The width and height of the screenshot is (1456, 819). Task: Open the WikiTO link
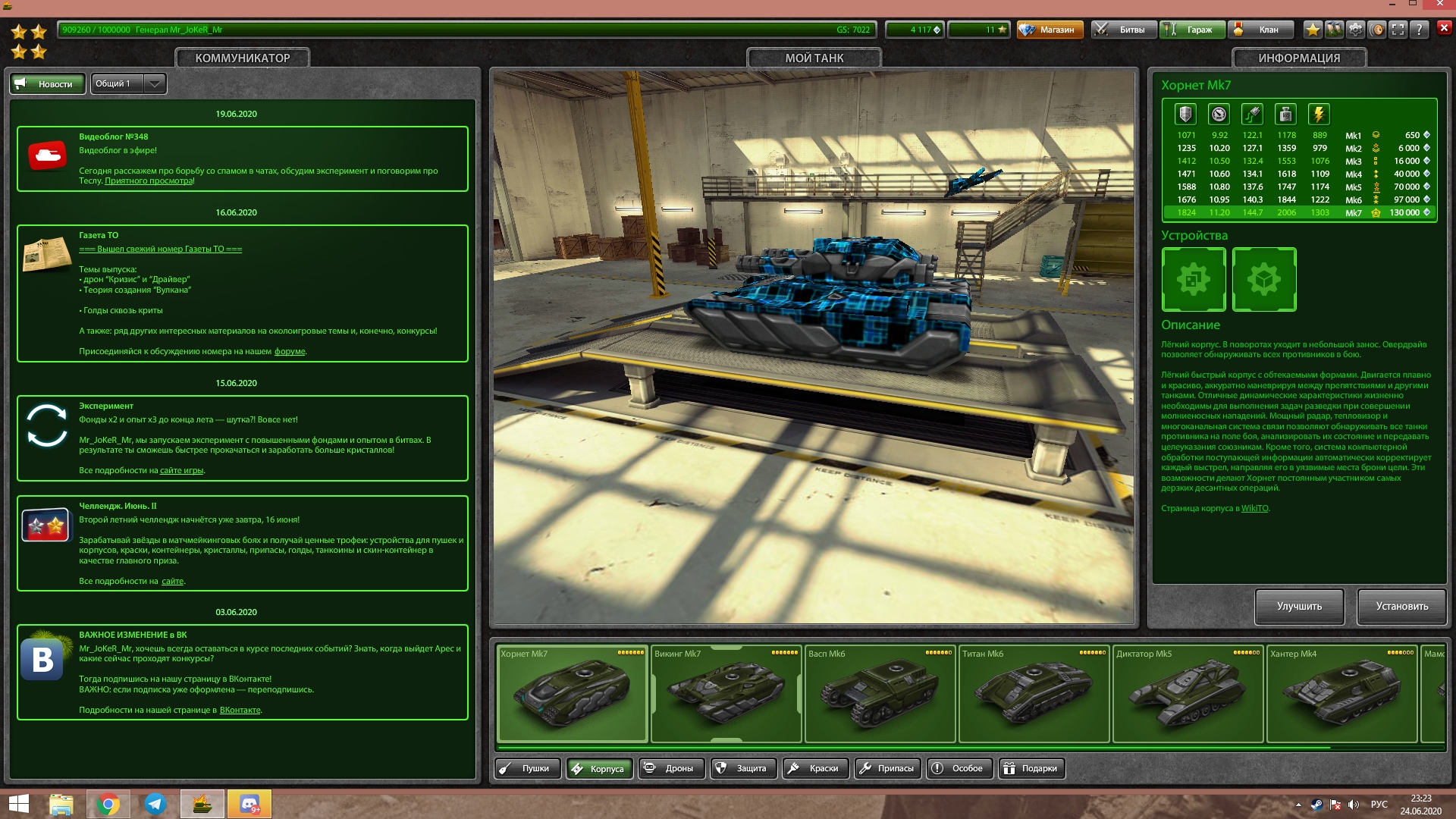[1254, 508]
